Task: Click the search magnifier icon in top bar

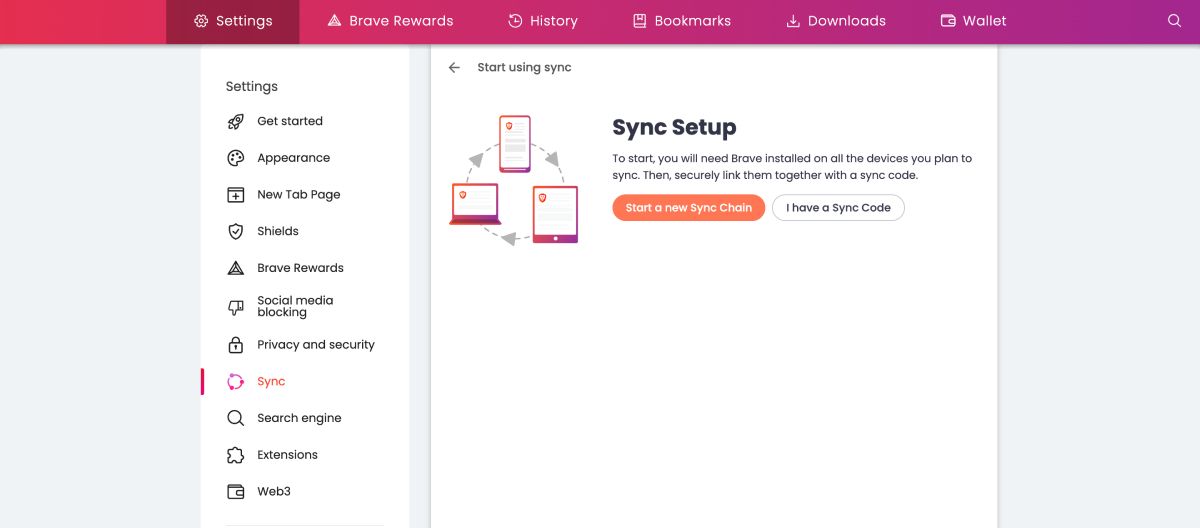Action: [x=1174, y=21]
